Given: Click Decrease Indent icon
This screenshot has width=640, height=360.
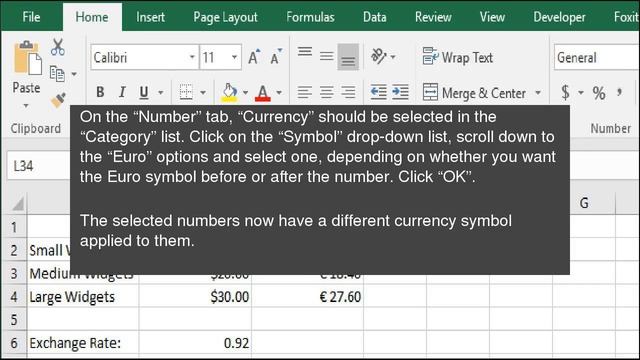Looking at the screenshot, I should (x=378, y=92).
